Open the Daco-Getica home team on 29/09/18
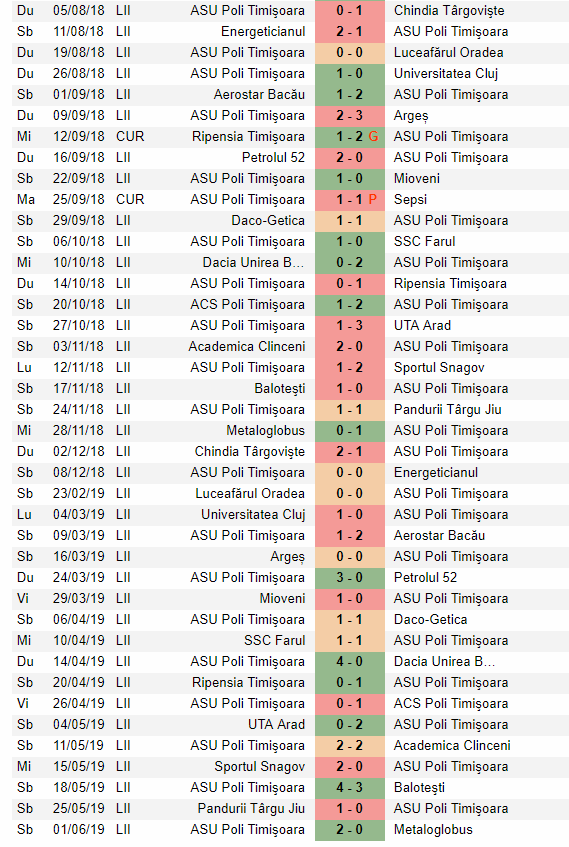569x847 pixels. click(x=269, y=221)
